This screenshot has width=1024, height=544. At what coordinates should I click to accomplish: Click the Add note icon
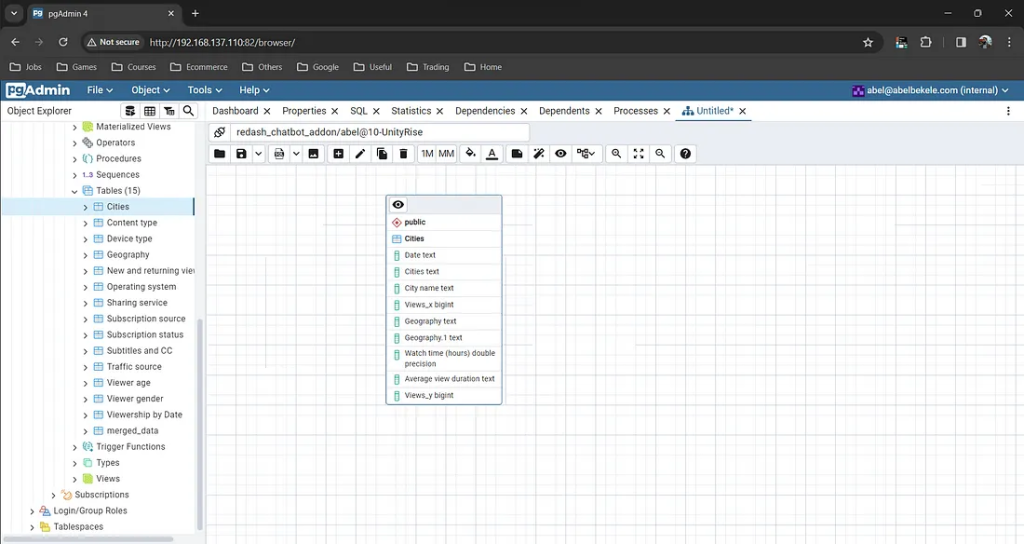pos(516,154)
